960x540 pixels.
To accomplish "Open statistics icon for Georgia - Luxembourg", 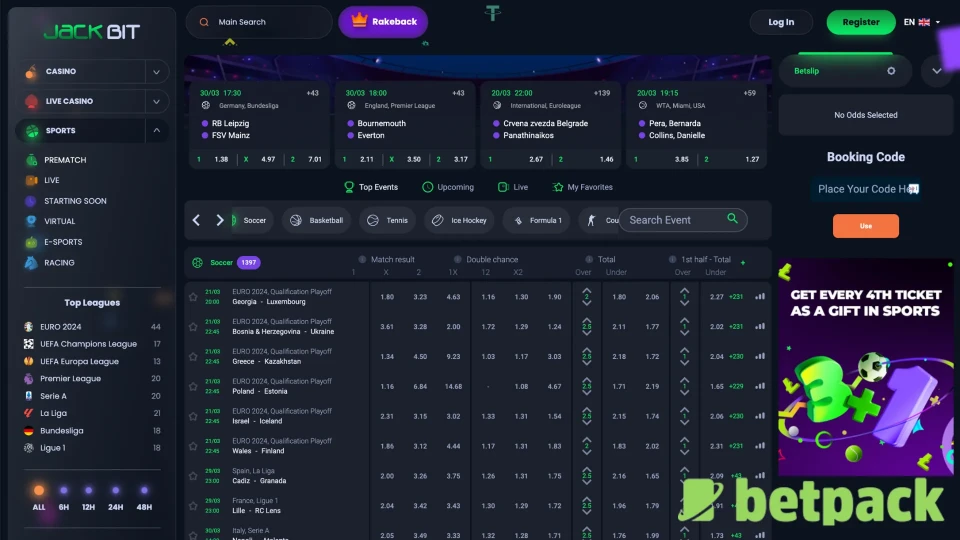I will pos(760,297).
